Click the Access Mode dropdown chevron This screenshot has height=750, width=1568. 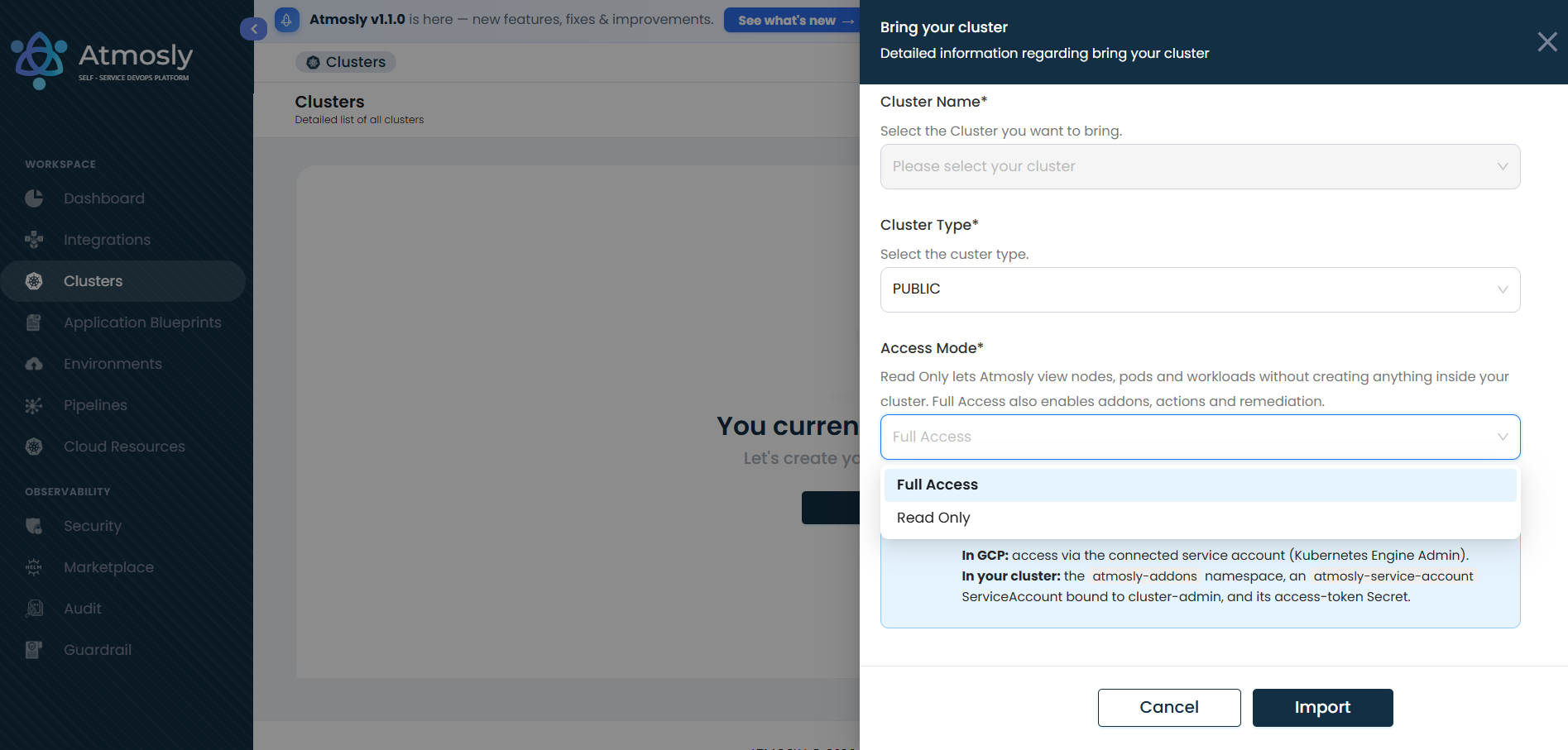(x=1503, y=437)
